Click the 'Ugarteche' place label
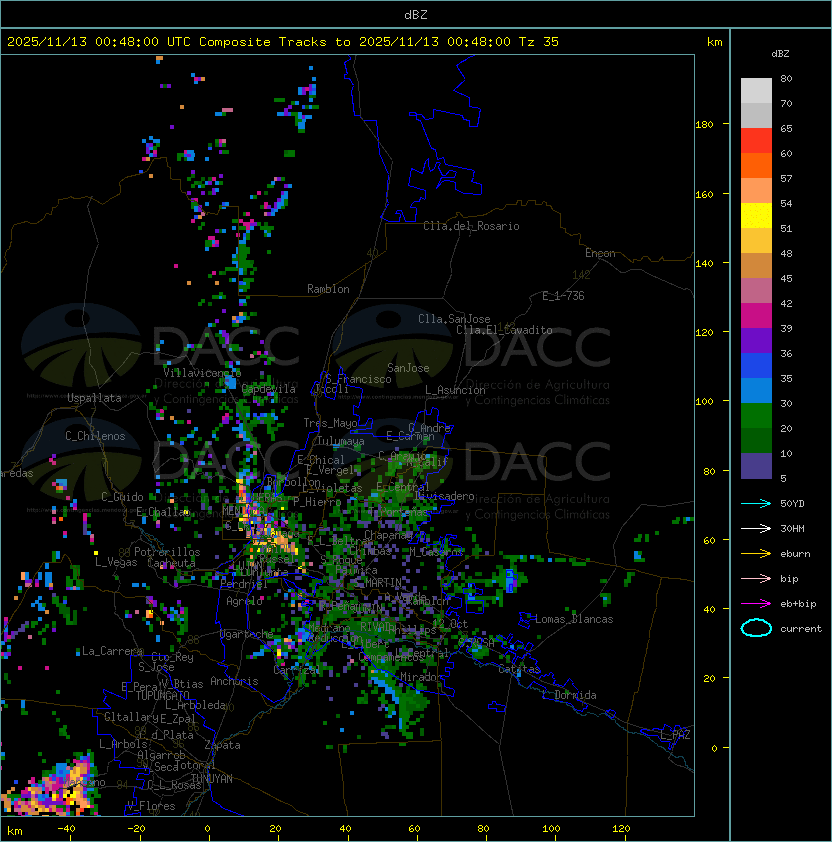832x842 pixels. [247, 635]
